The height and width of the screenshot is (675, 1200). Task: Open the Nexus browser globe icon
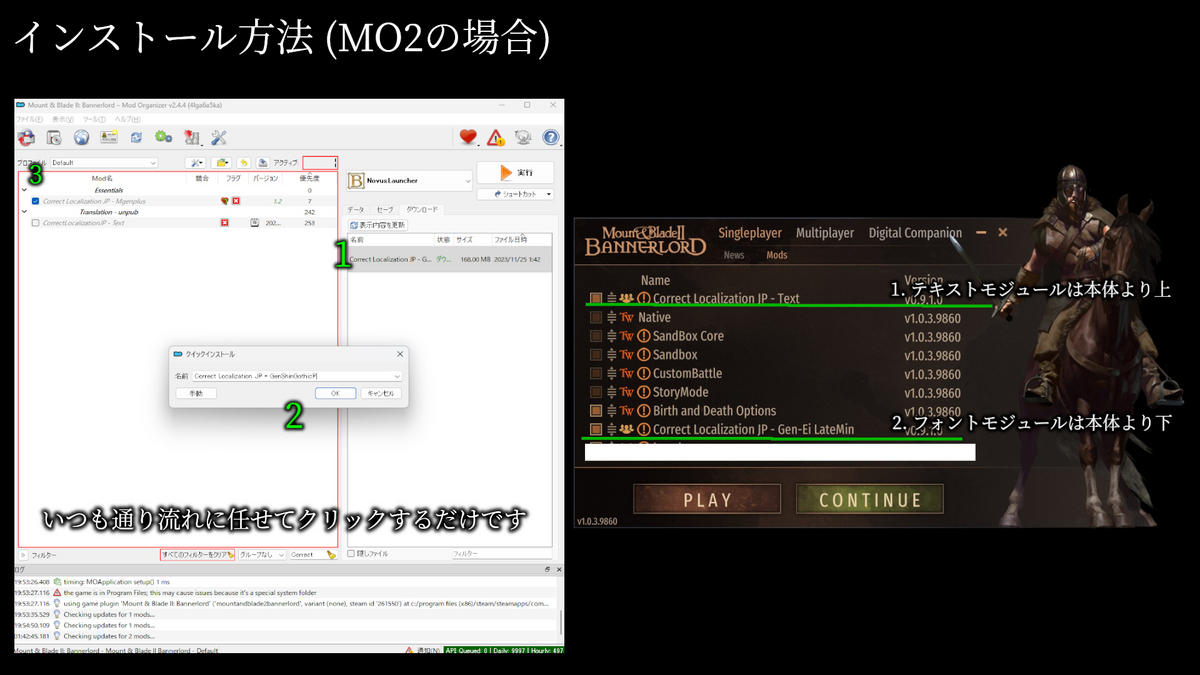(82, 137)
